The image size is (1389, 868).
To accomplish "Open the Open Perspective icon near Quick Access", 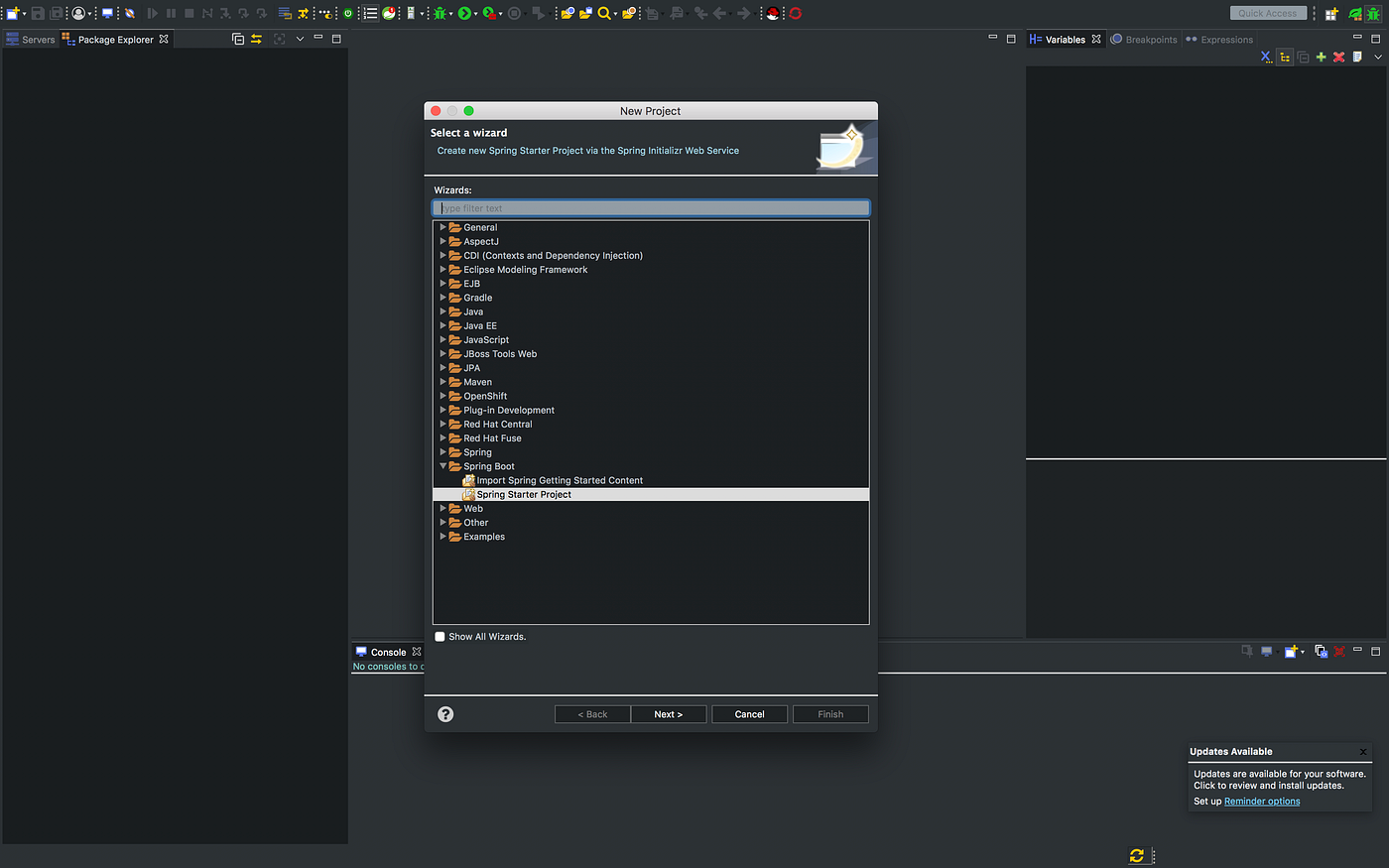I will coord(1331,14).
